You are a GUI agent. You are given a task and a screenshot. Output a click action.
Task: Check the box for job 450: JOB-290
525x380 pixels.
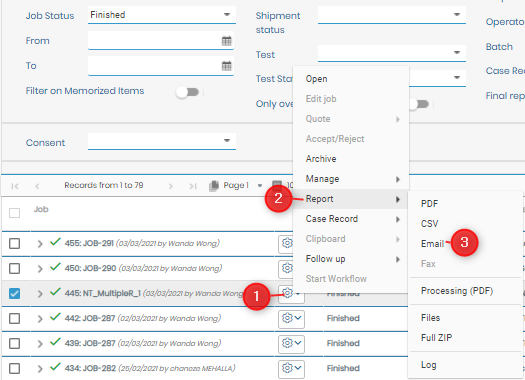pos(14,268)
